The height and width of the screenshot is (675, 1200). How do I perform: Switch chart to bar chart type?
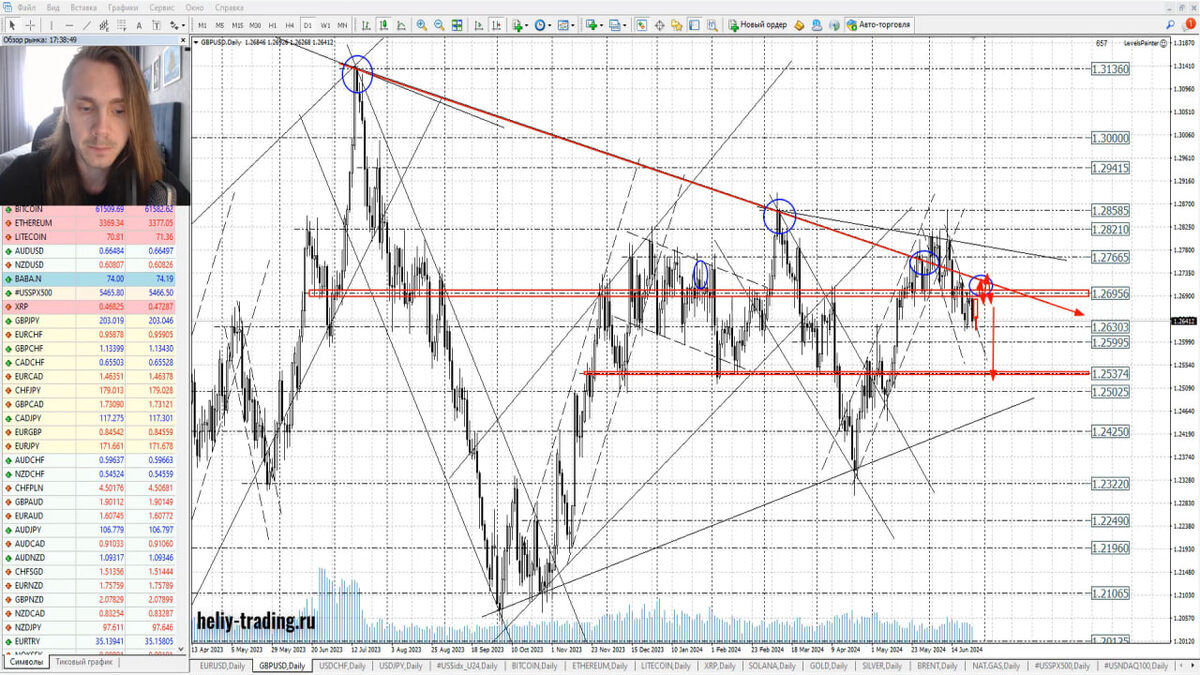click(366, 24)
